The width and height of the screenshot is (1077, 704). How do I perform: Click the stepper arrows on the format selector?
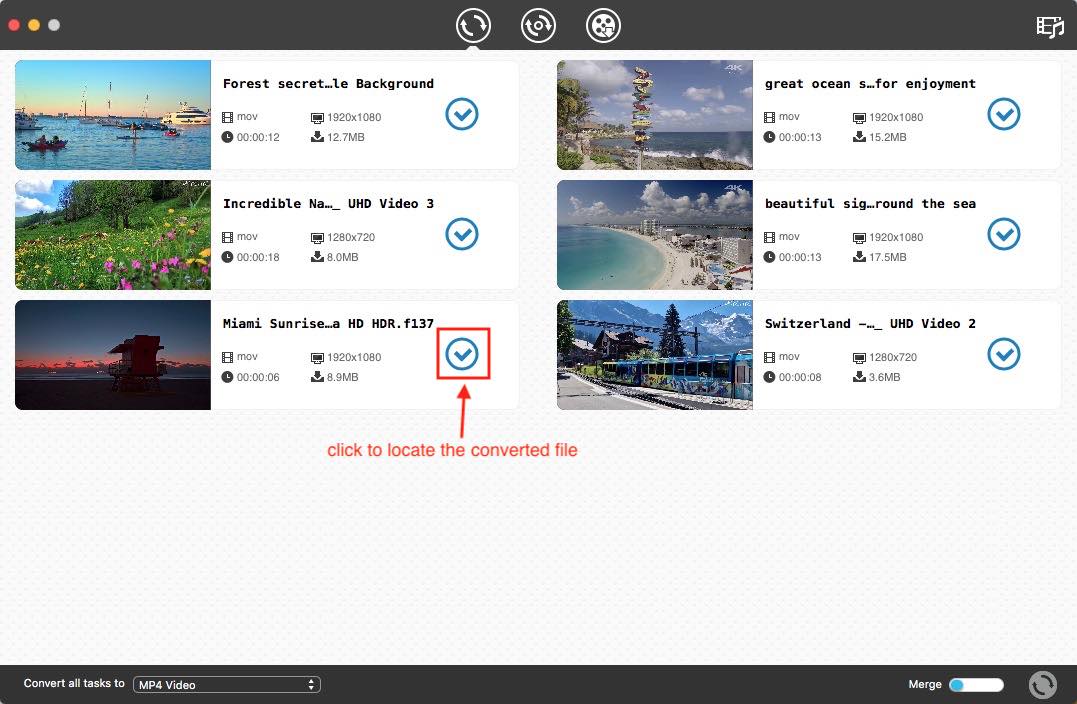click(x=311, y=684)
